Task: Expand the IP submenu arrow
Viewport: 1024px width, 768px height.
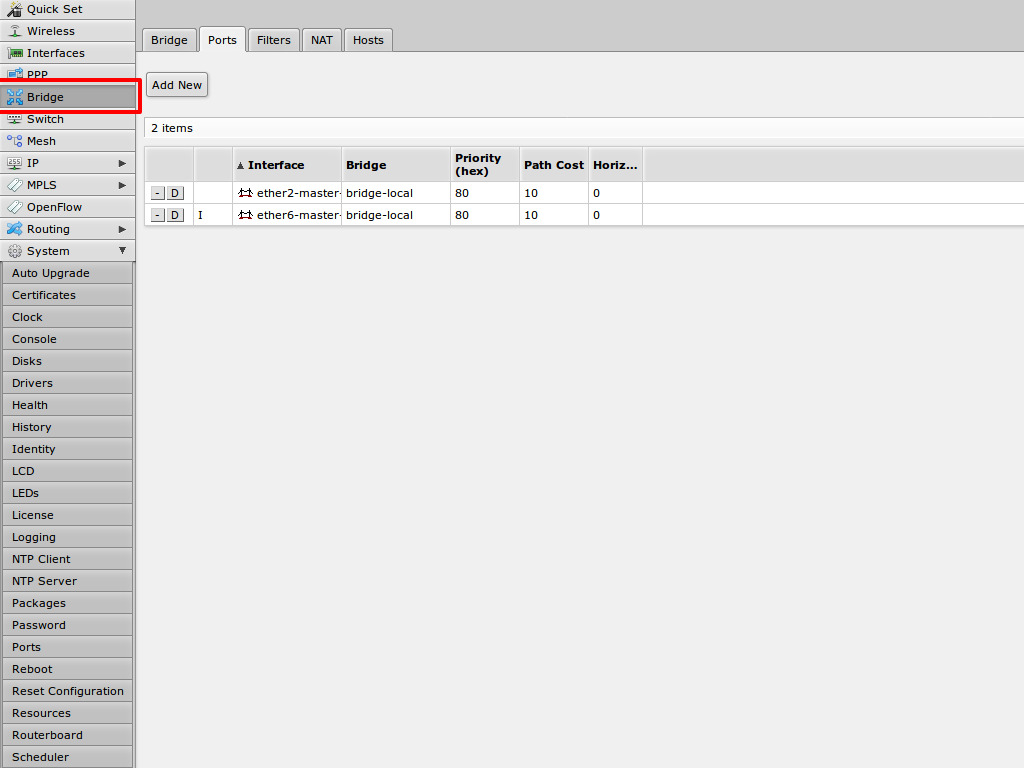Action: pyautogui.click(x=122, y=163)
